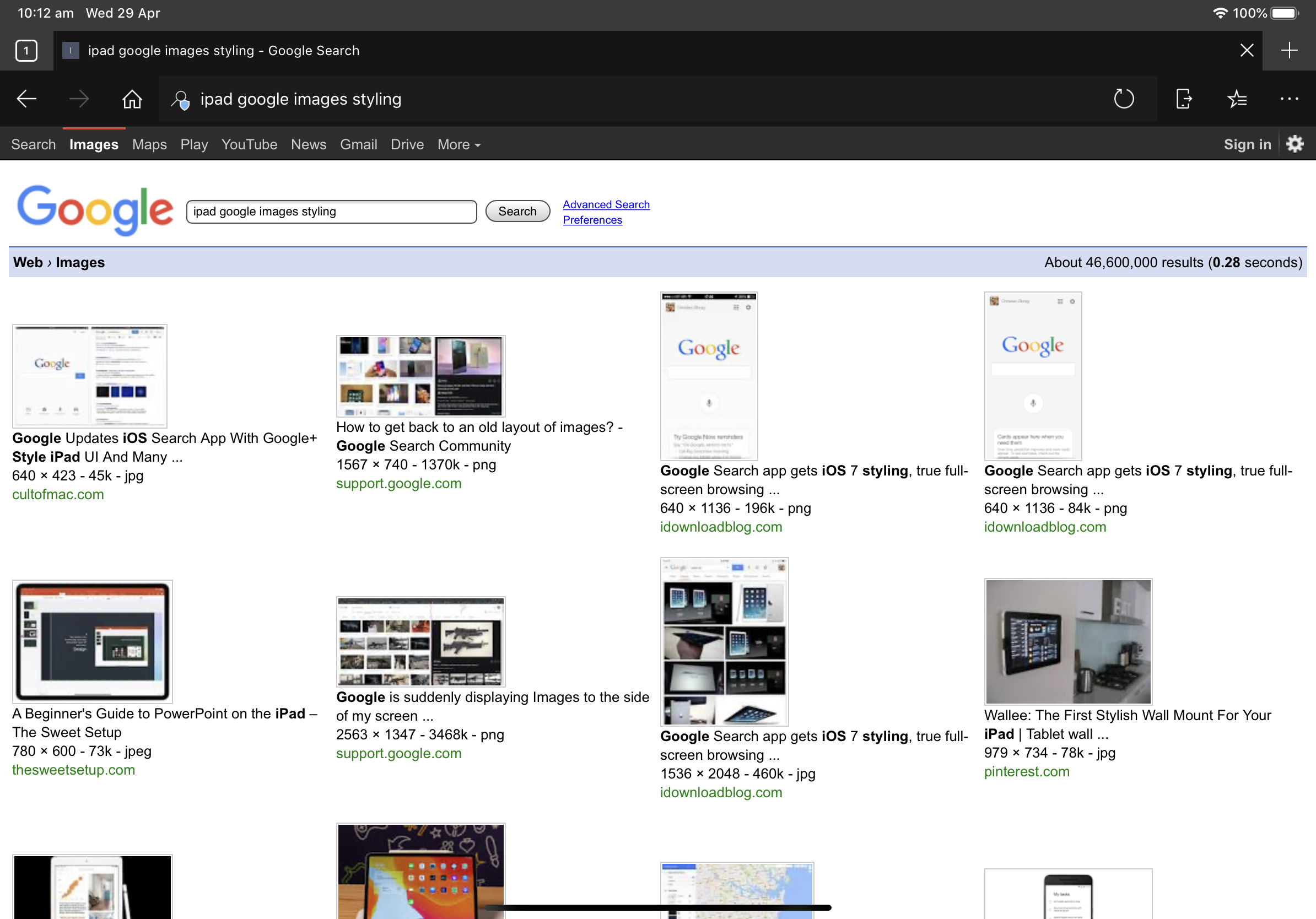The image size is (1316, 919).
Task: Expand the More dropdown in Google bar
Action: [459, 144]
